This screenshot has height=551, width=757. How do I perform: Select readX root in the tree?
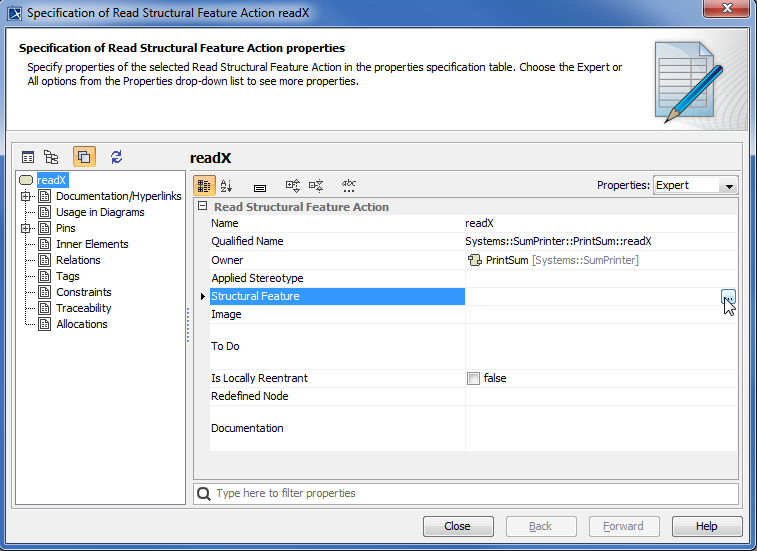pos(52,180)
